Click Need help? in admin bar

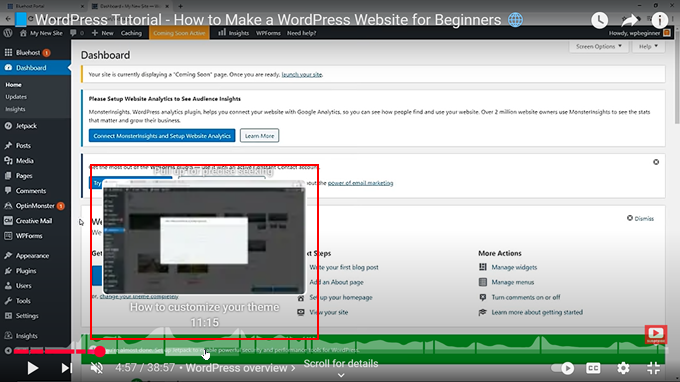click(x=301, y=33)
